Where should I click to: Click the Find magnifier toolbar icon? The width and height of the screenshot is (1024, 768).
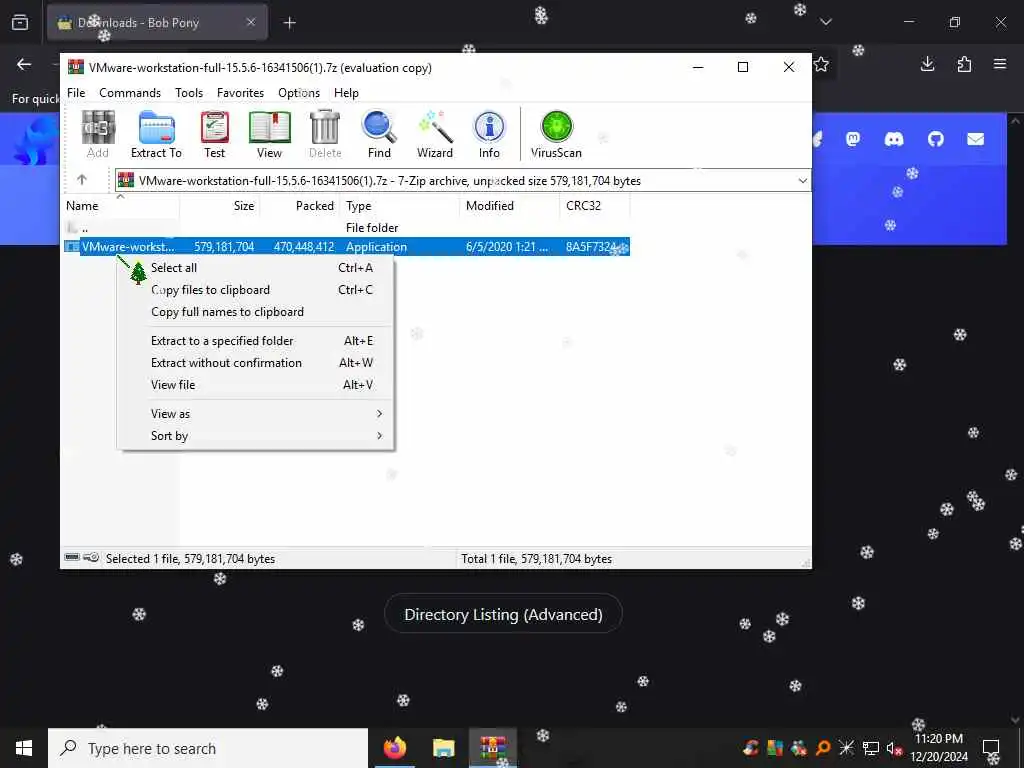pos(379,134)
